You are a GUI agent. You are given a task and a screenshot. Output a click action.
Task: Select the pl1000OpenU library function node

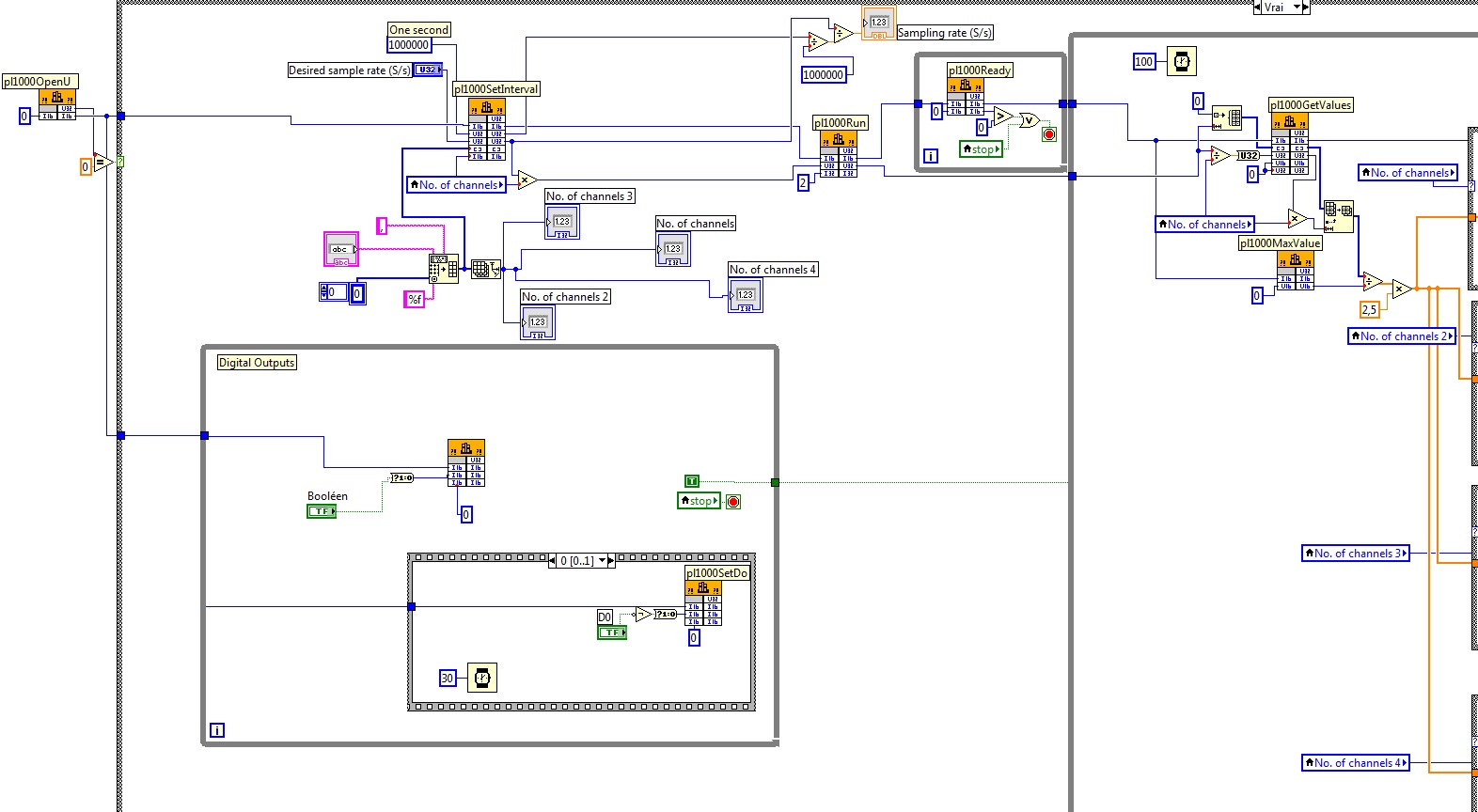click(57, 105)
